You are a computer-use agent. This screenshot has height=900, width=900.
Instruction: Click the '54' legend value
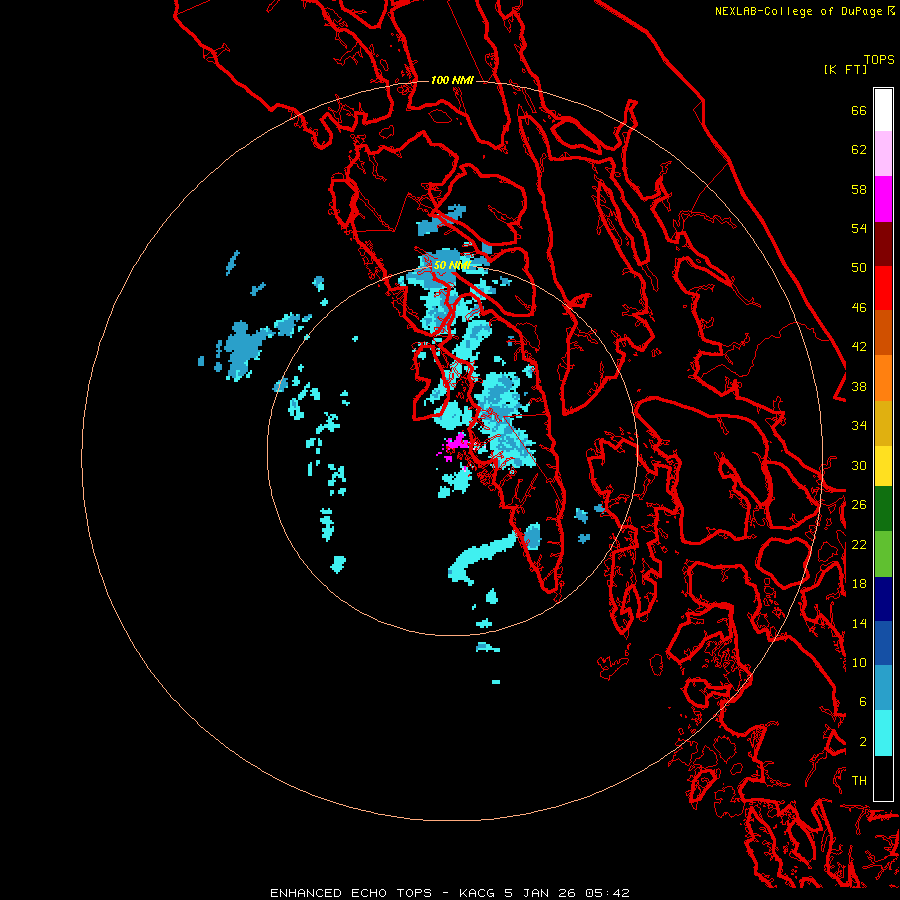point(859,228)
